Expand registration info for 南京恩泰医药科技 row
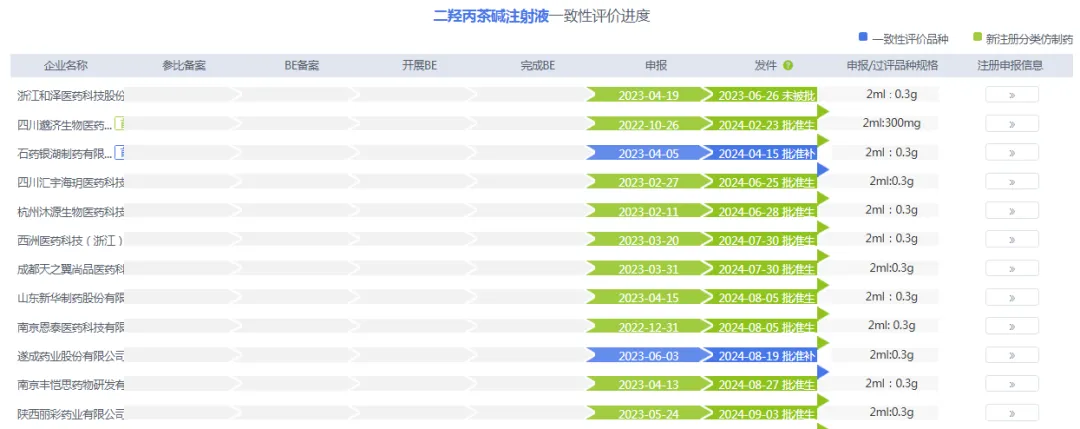This screenshot has width=1080, height=429. (1012, 326)
